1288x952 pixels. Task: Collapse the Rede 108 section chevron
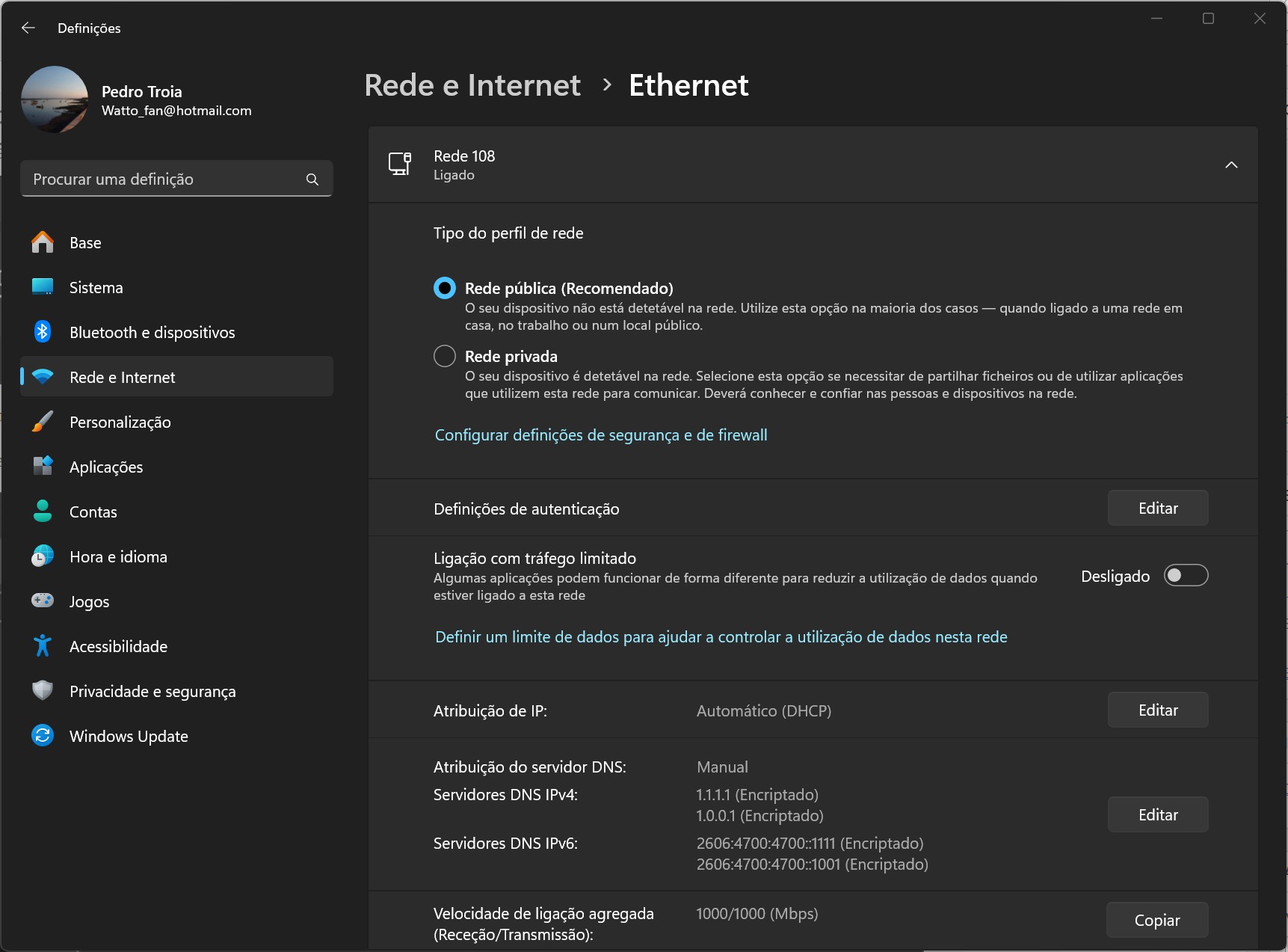[1231, 165]
